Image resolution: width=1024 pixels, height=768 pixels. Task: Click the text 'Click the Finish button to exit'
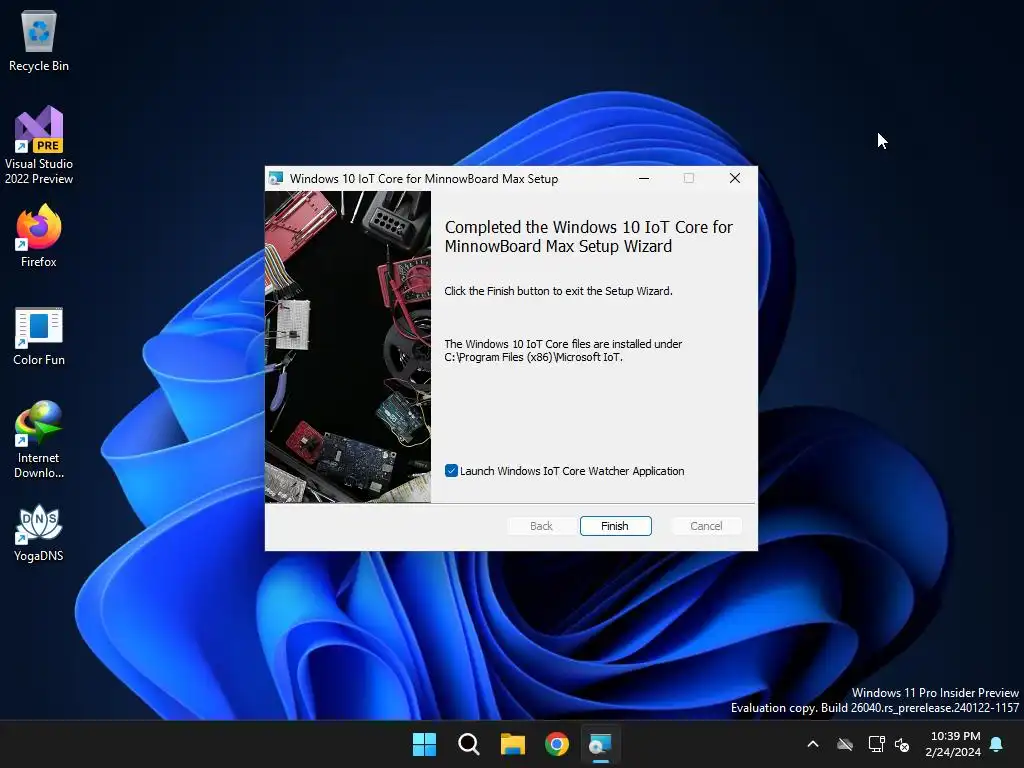[558, 291]
